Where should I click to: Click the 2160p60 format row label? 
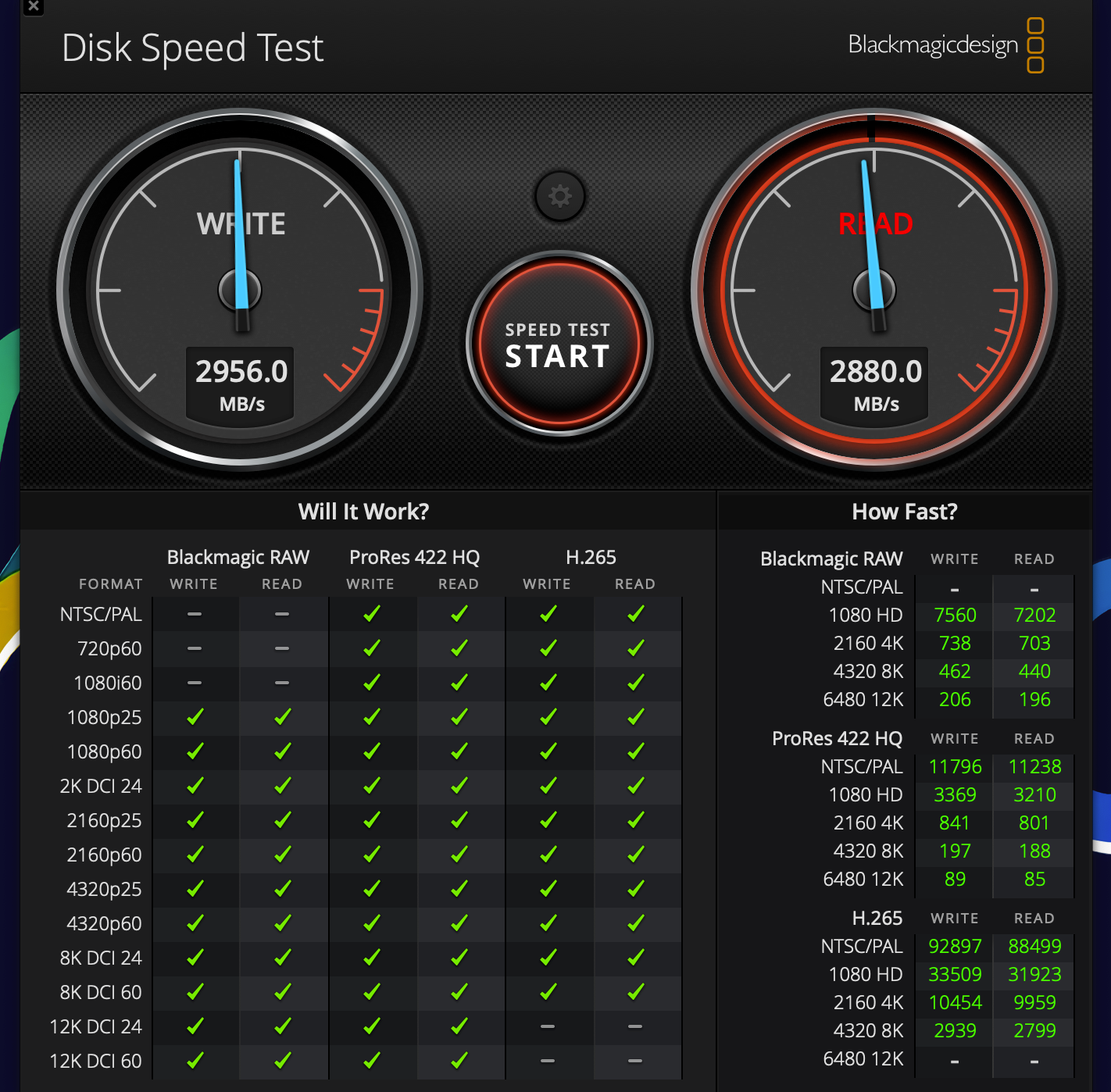tap(105, 855)
